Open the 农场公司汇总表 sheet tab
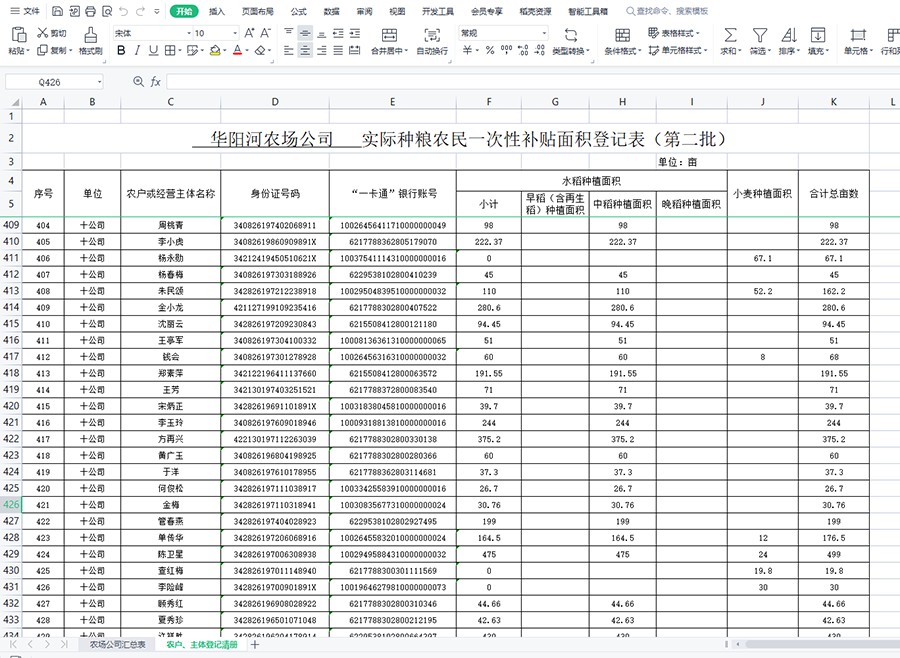900x658 pixels. pos(117,645)
